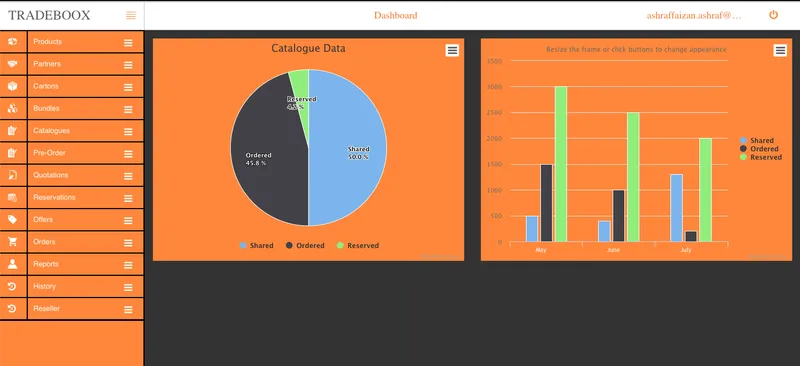Screen dimensions: 800x366
Task: Expand the Offers submenu
Action: coord(128,221)
